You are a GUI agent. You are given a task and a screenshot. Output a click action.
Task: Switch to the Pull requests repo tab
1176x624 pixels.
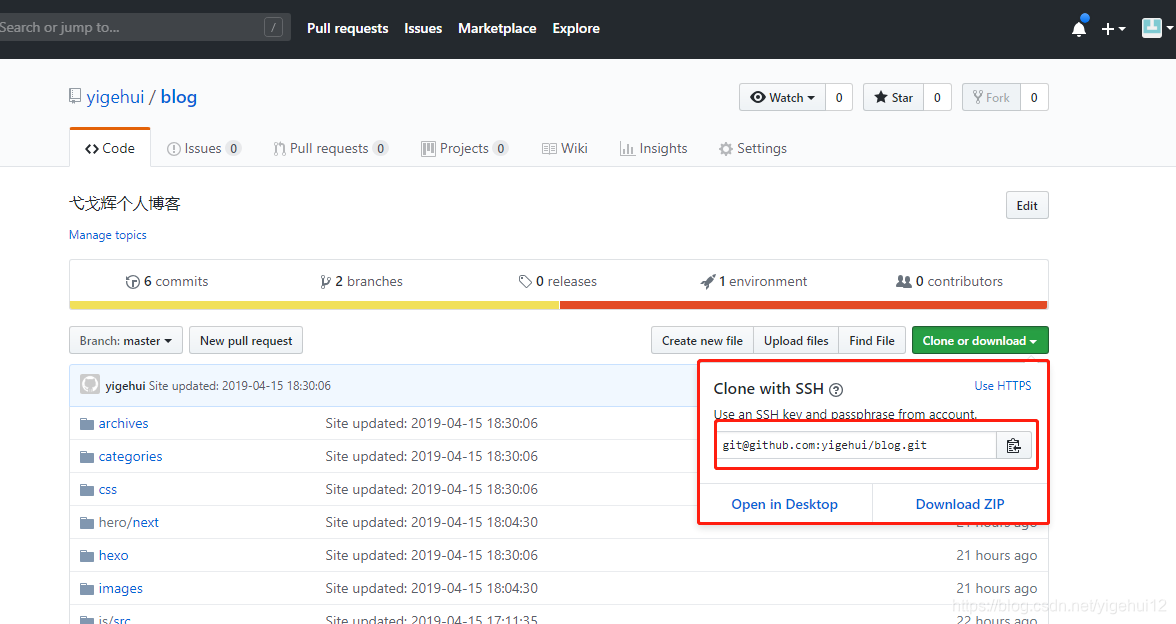[x=331, y=148]
